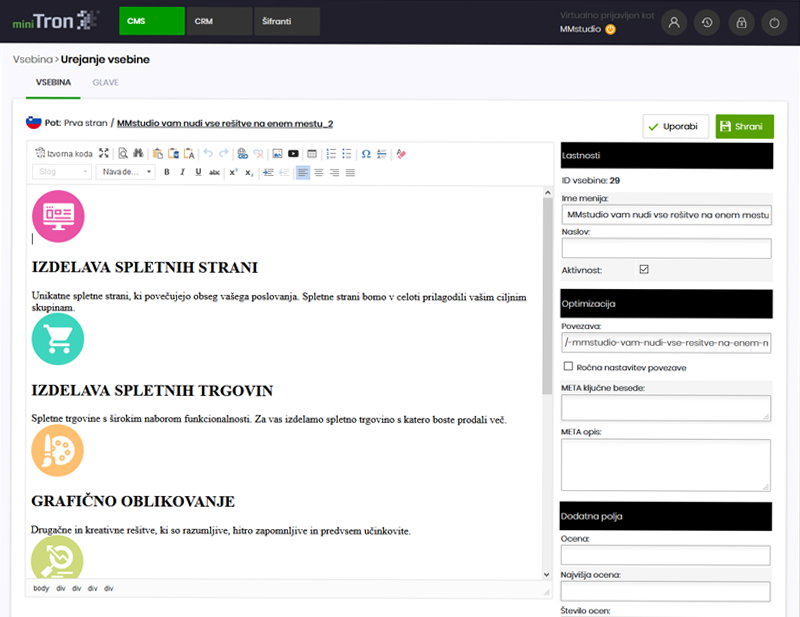Align text left
800x617 pixels.
pos(303,172)
